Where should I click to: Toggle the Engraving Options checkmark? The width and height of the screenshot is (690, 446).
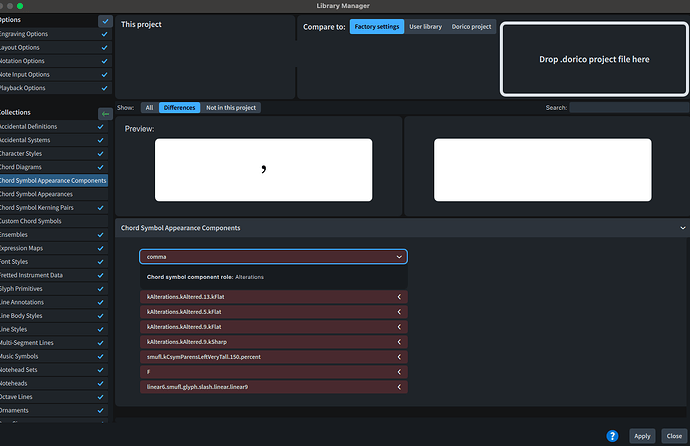pyautogui.click(x=104, y=34)
